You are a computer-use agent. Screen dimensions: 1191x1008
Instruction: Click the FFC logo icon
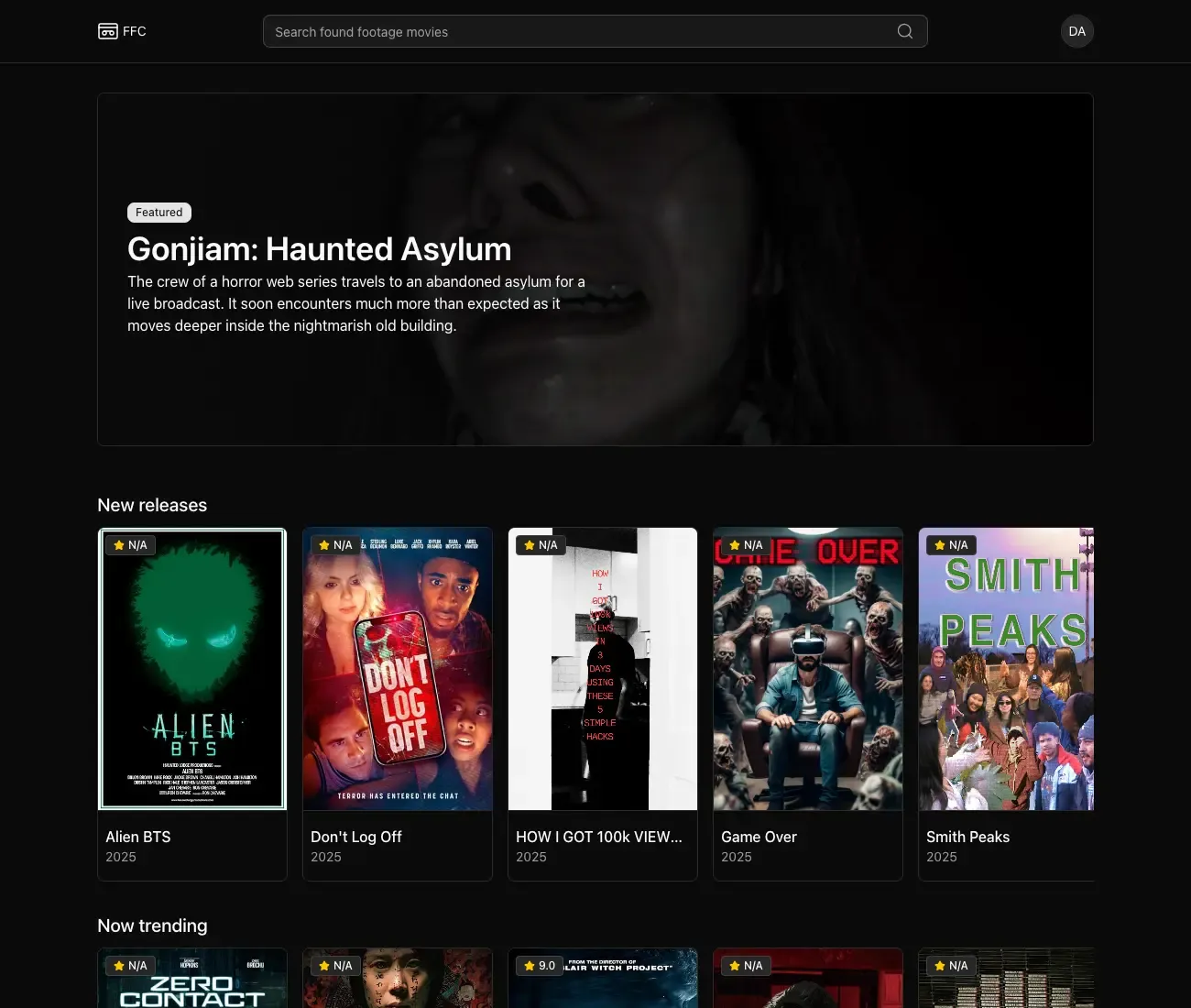point(107,30)
